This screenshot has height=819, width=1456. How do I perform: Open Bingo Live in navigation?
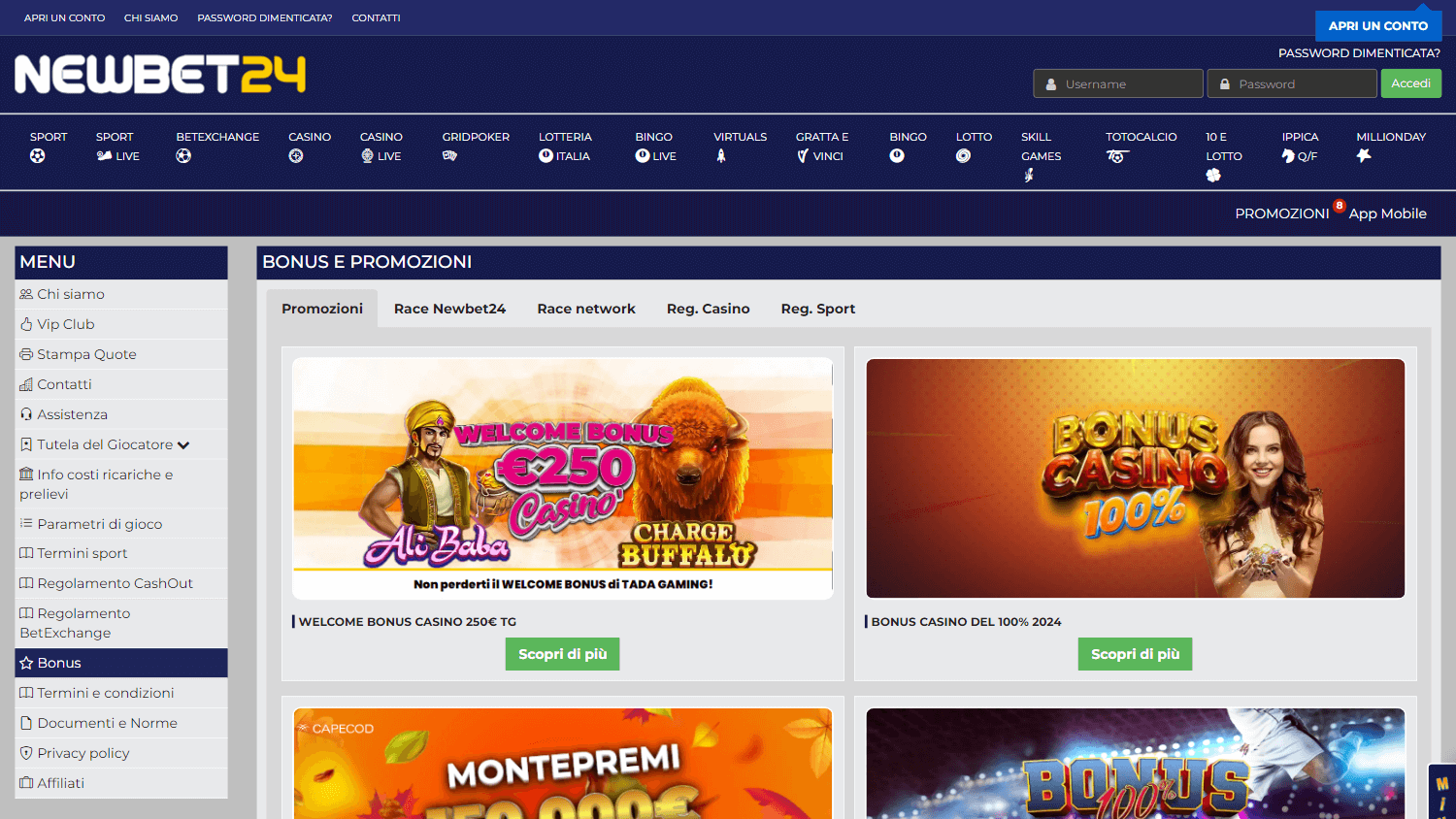click(656, 147)
